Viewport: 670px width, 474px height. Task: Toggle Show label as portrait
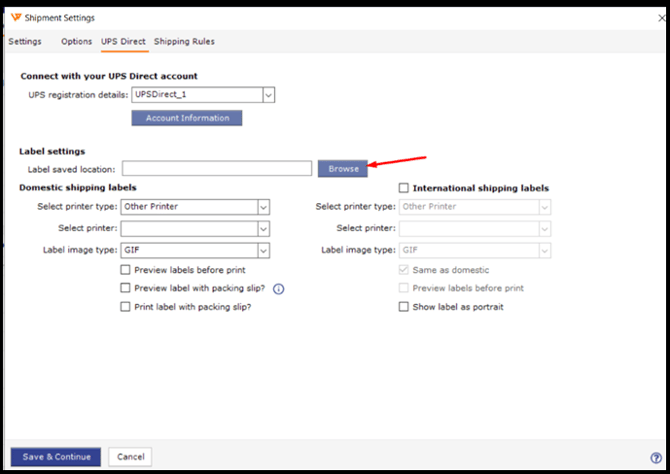coord(403,306)
